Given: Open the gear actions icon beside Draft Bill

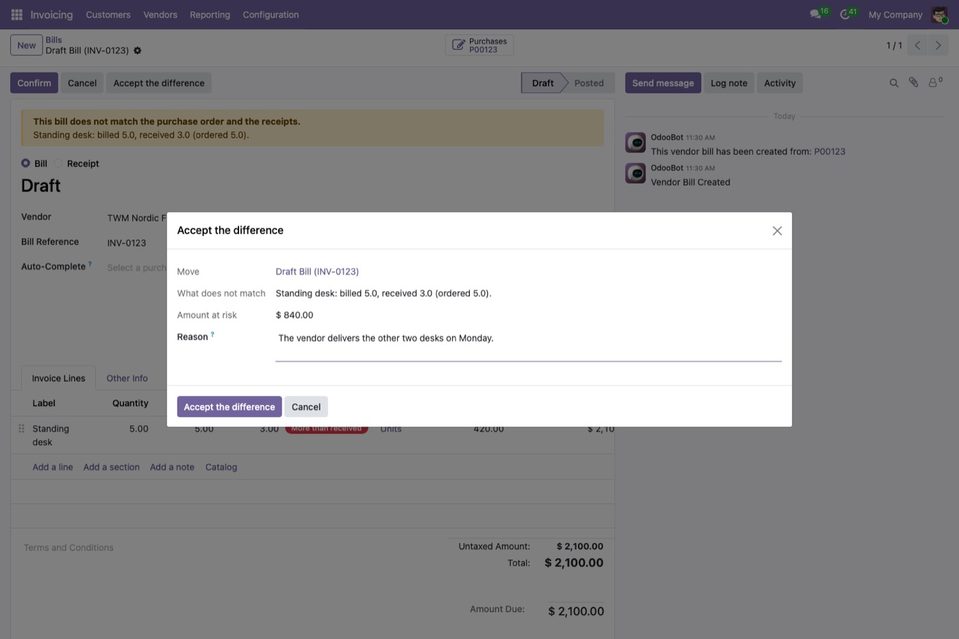Looking at the screenshot, I should point(138,51).
